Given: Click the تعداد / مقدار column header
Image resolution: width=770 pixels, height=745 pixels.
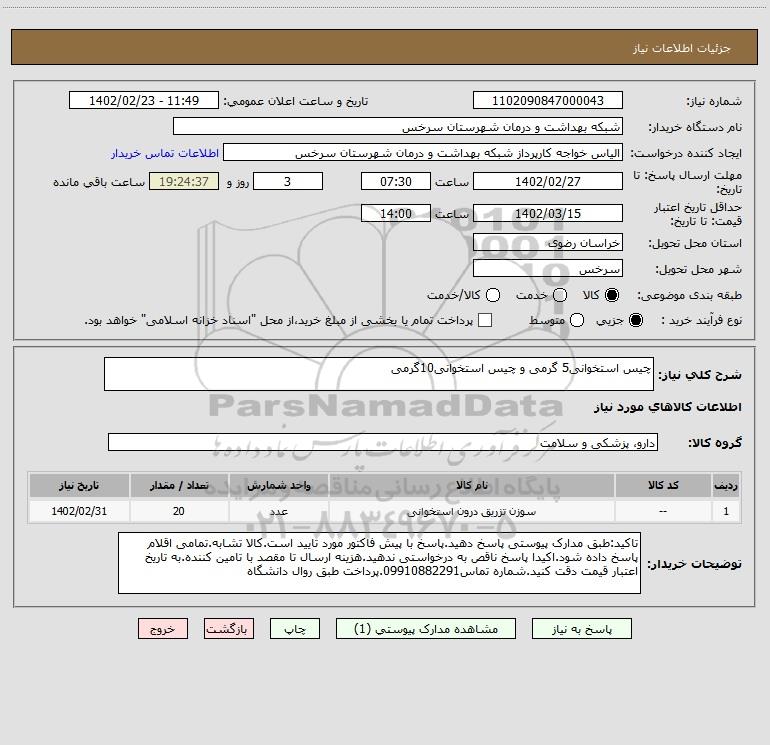Looking at the screenshot, I should tap(179, 485).
